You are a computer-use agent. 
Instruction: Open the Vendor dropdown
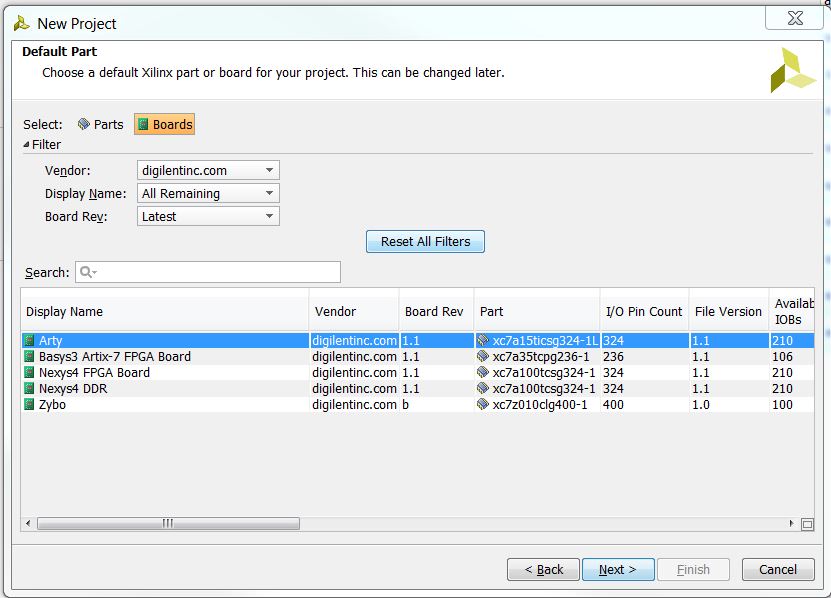click(208, 171)
